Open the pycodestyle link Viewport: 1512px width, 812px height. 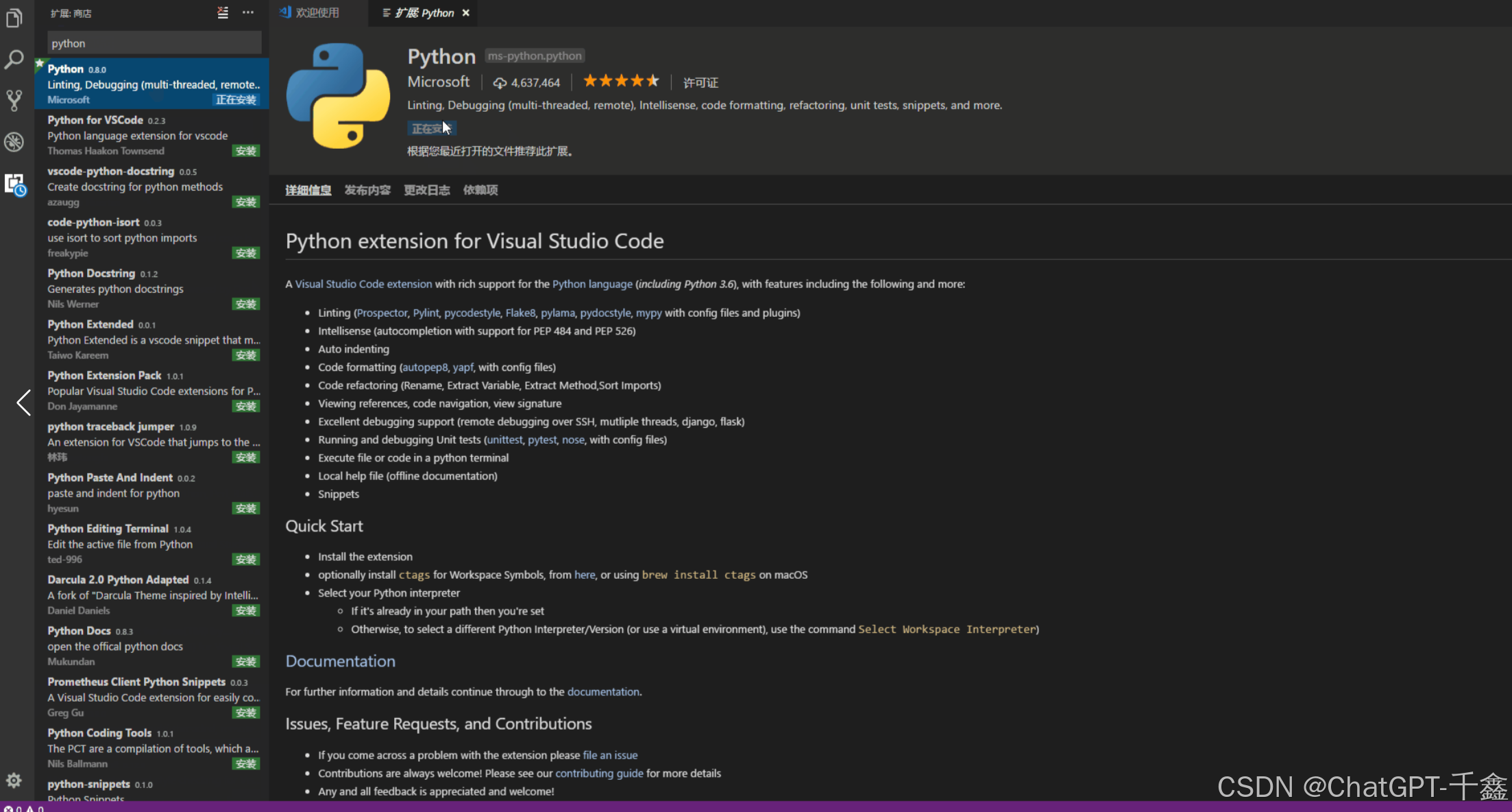click(472, 313)
